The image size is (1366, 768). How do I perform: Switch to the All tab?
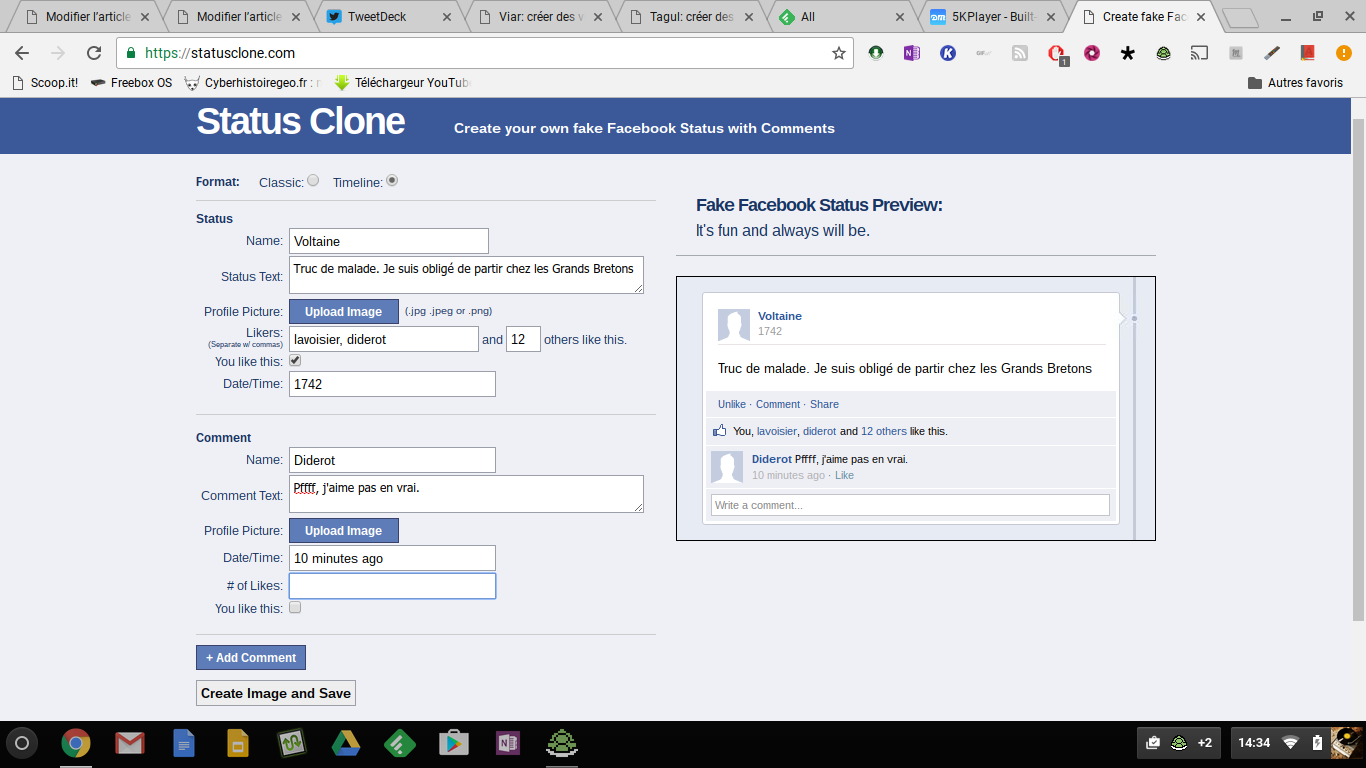[840, 17]
